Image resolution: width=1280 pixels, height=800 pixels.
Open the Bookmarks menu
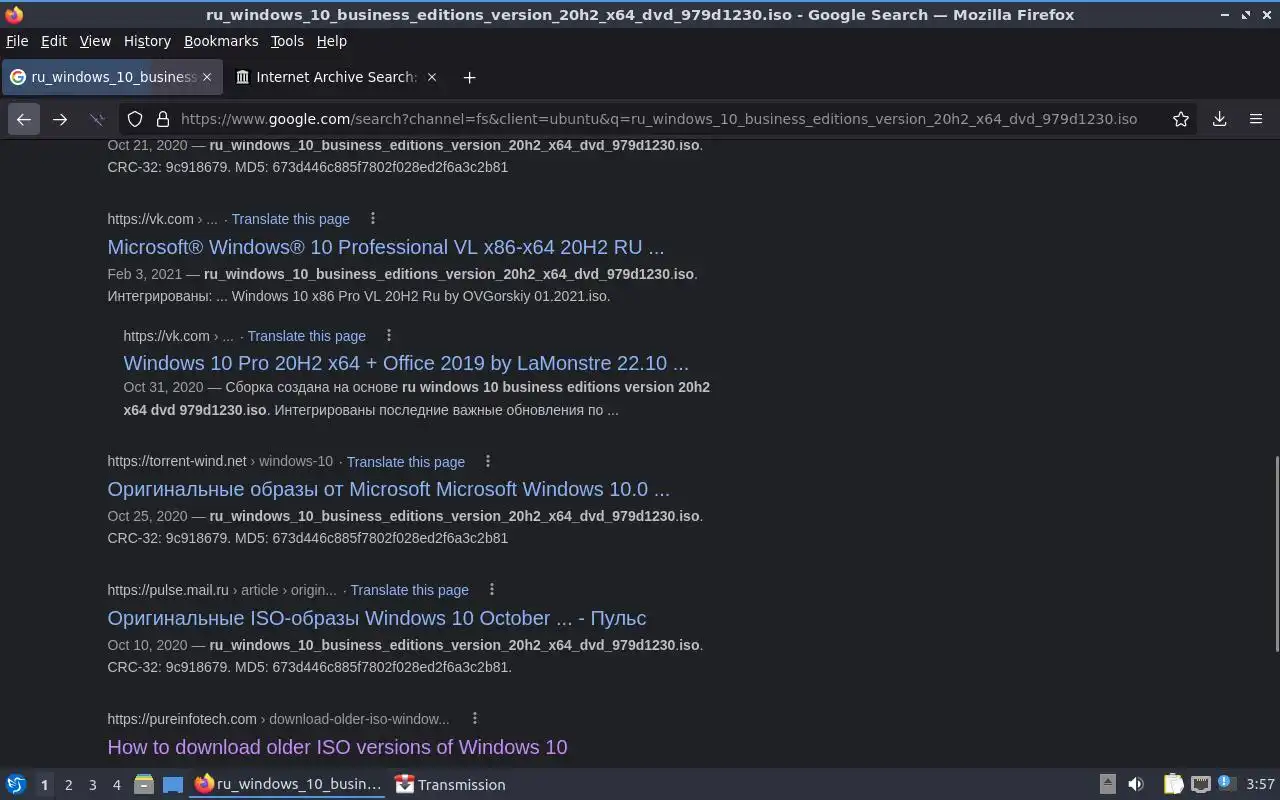click(x=221, y=41)
